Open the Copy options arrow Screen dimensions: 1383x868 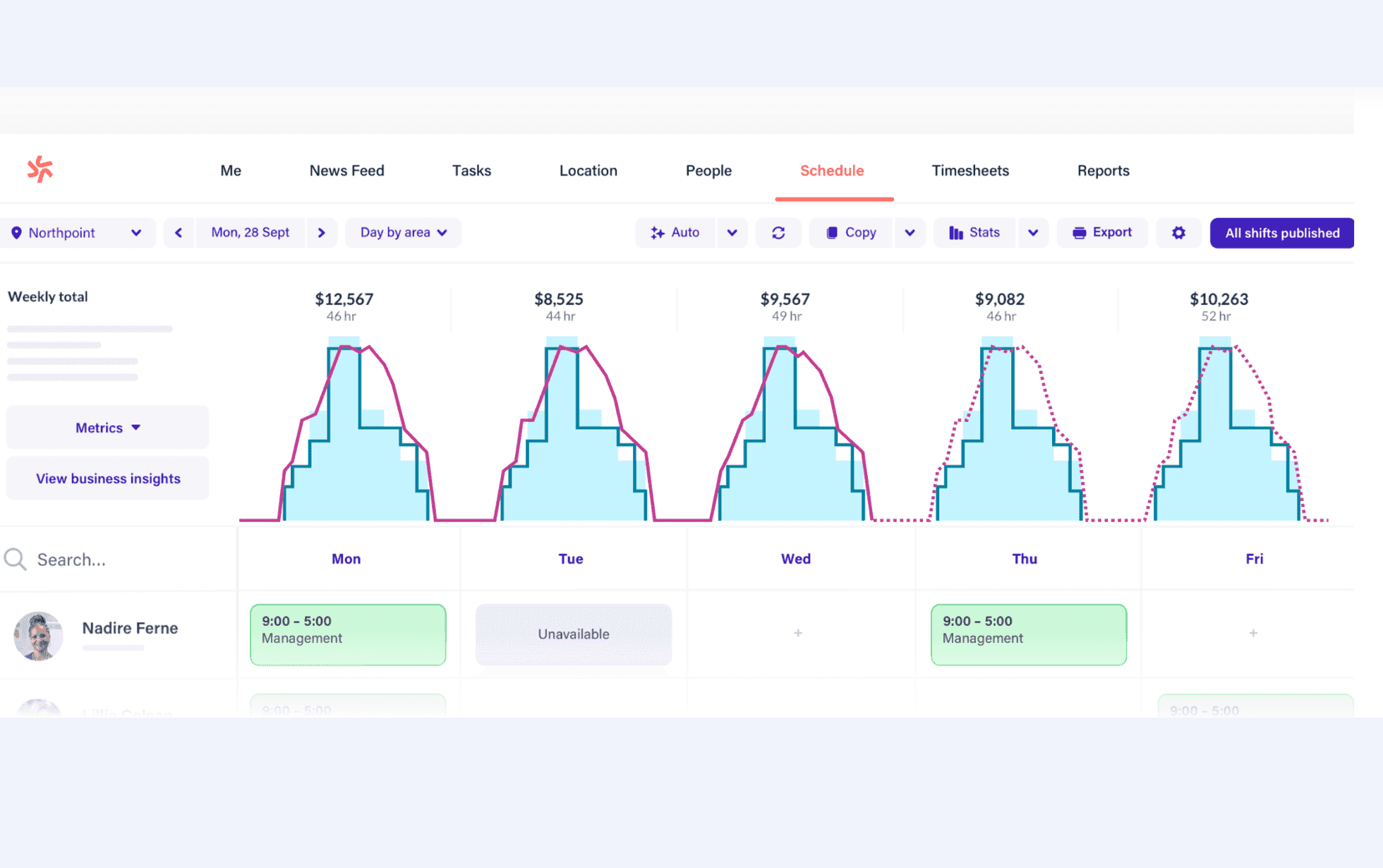point(910,233)
